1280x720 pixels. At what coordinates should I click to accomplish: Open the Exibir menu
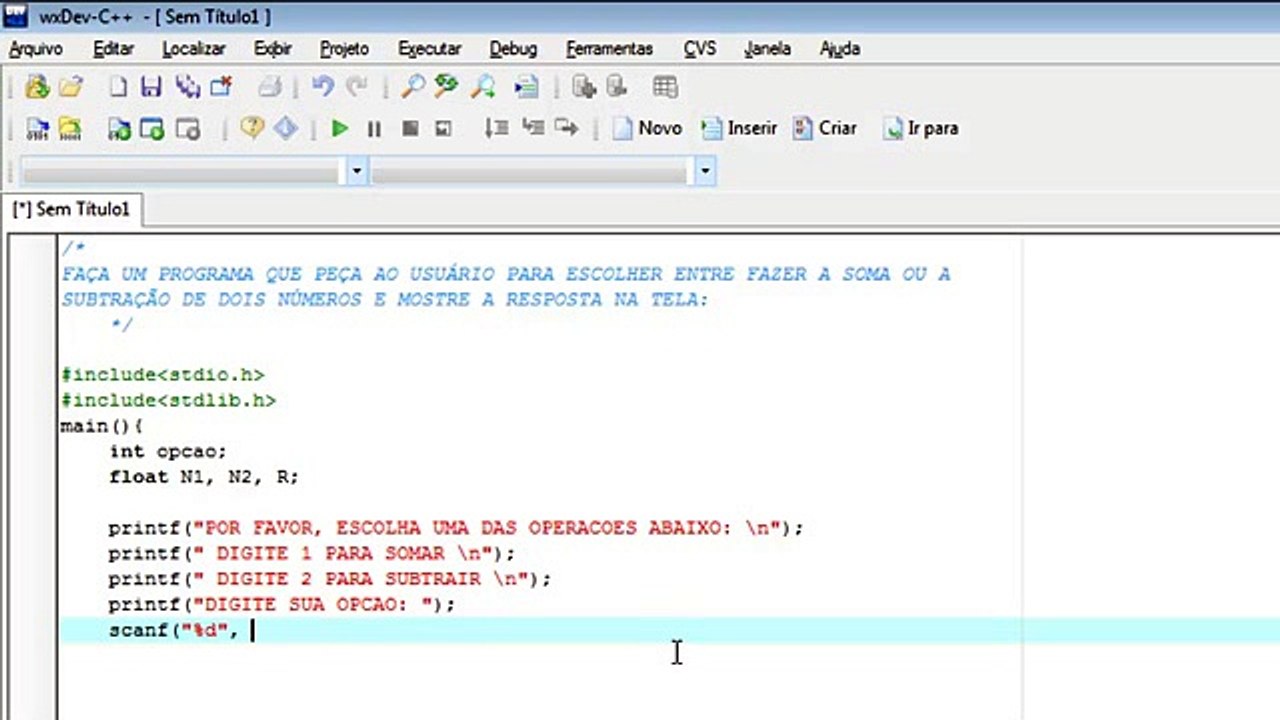[272, 48]
